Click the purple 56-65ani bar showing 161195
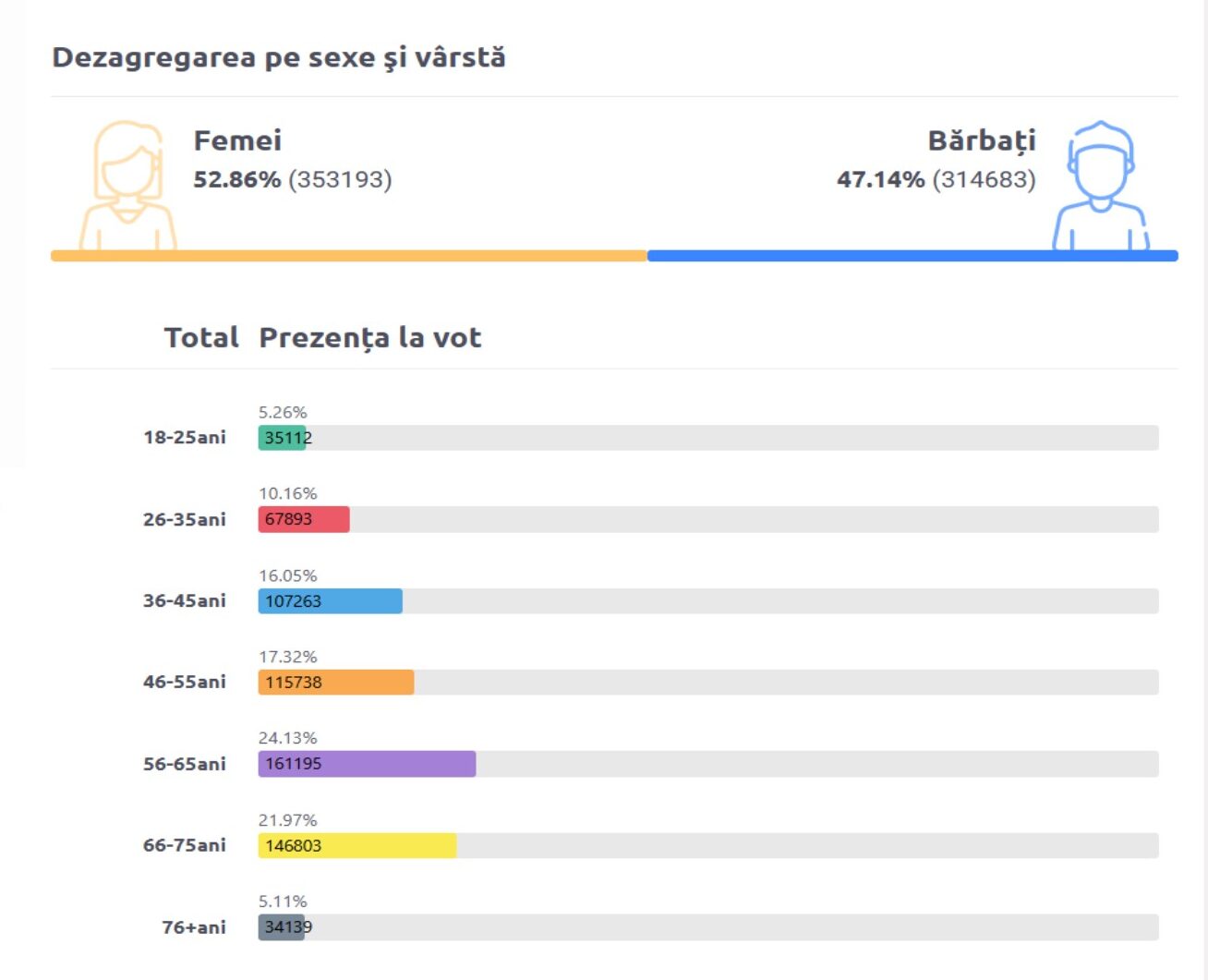 (x=367, y=764)
